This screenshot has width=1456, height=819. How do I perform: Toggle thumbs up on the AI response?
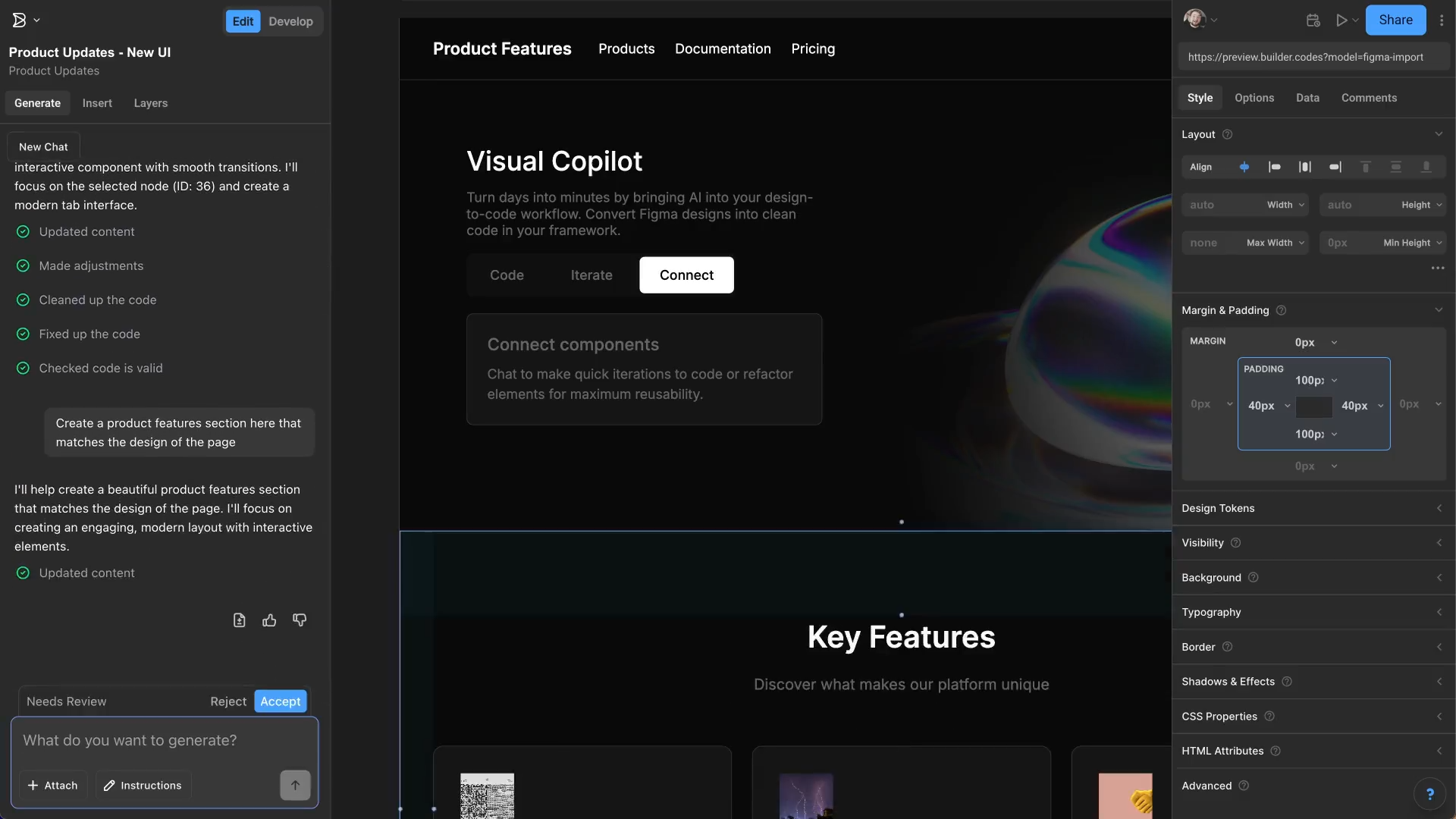coord(268,620)
